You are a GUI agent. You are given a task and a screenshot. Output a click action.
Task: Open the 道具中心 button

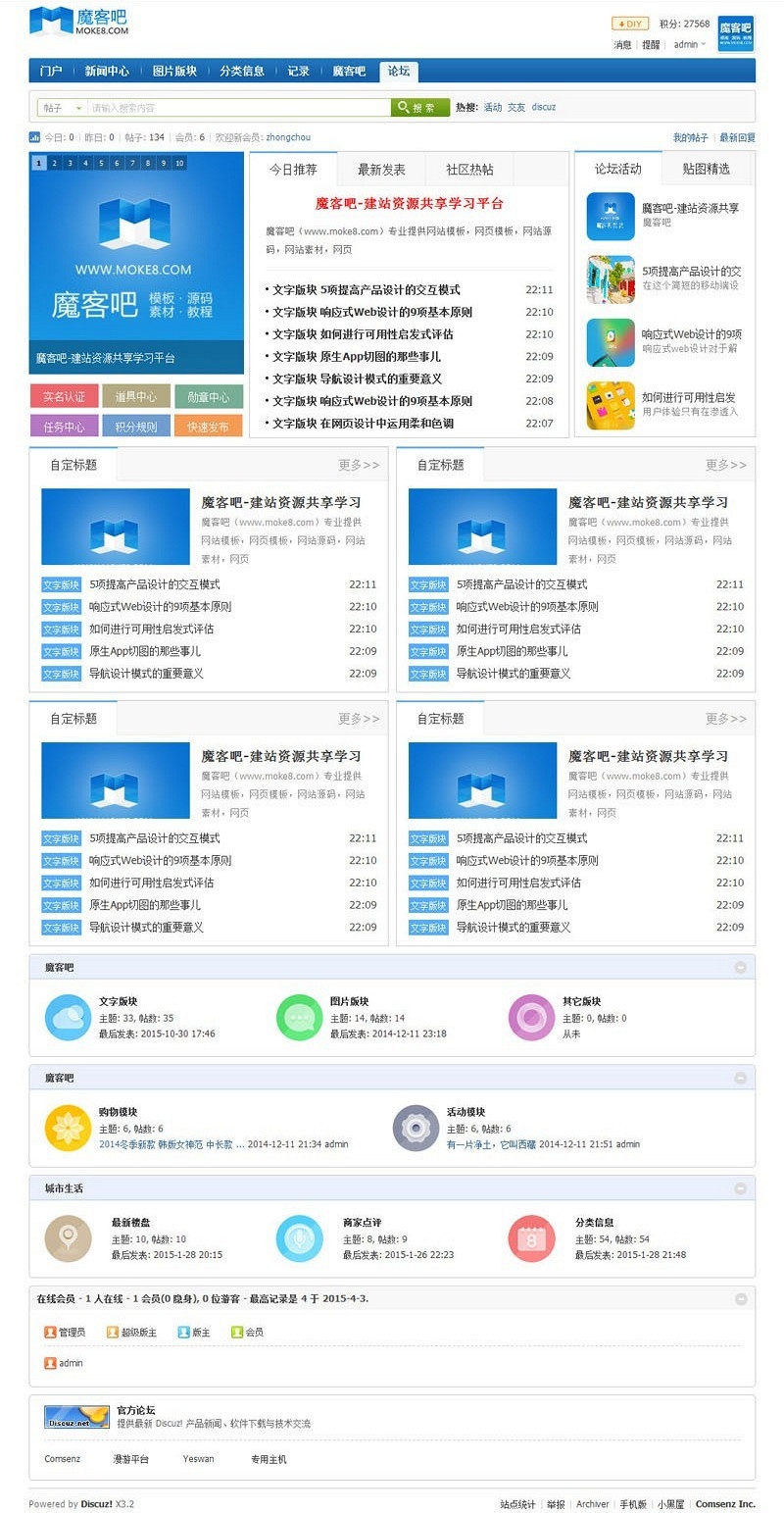(136, 397)
